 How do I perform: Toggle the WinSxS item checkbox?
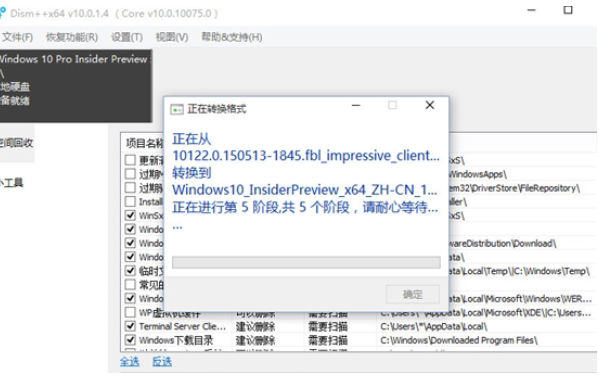(130, 215)
